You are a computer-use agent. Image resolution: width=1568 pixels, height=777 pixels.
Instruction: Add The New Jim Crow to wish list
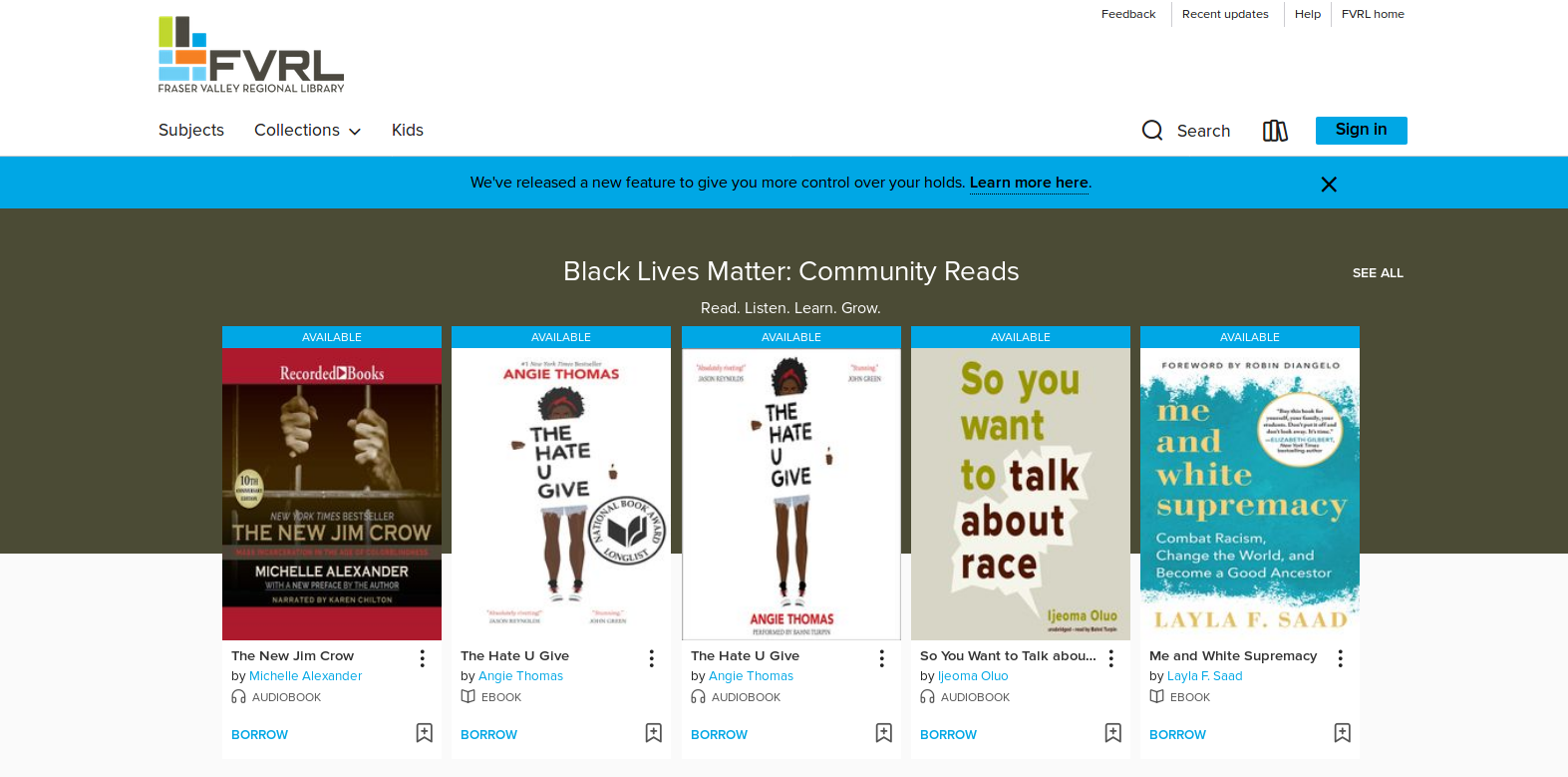pyautogui.click(x=425, y=733)
